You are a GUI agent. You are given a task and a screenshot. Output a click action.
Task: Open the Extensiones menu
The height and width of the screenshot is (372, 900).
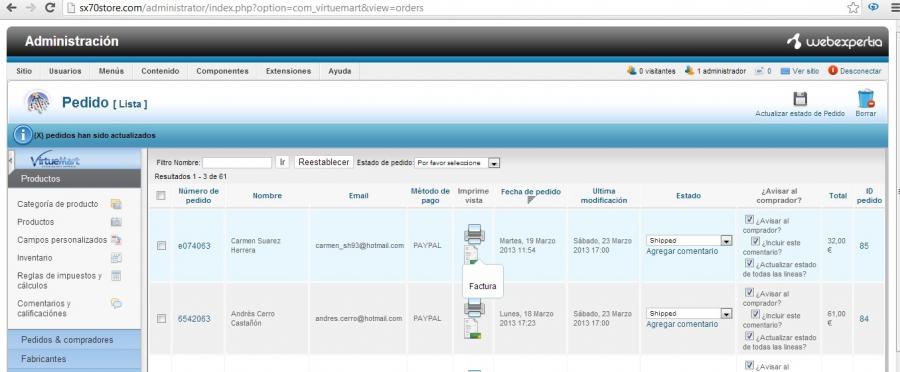288,71
